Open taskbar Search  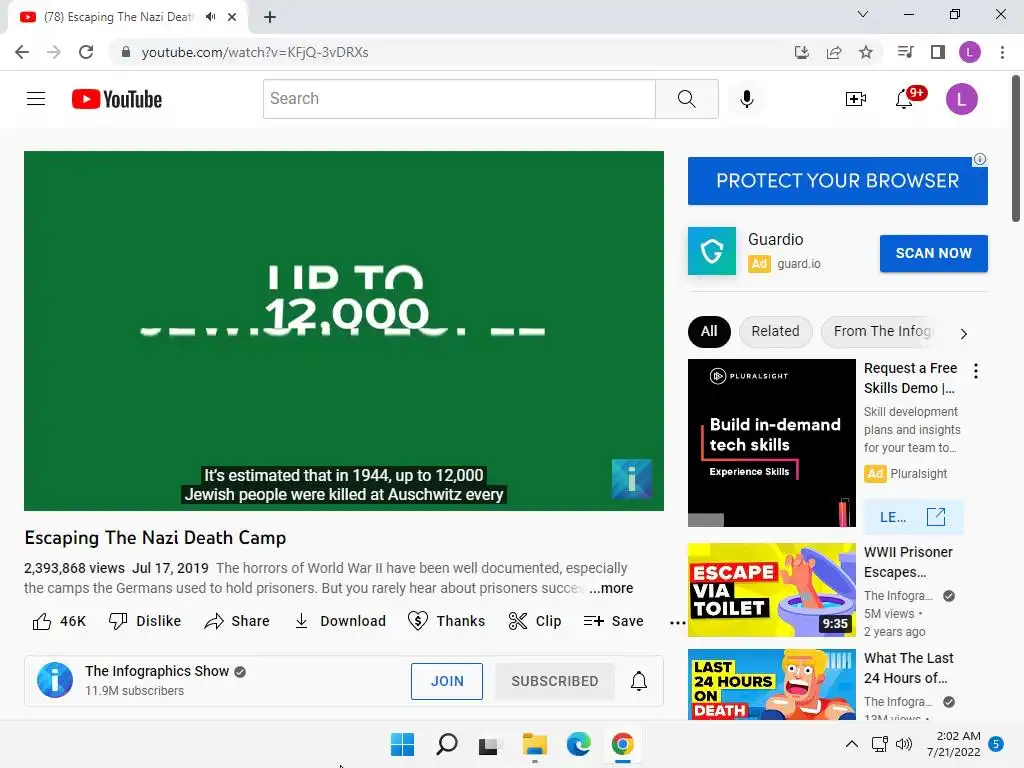tap(447, 744)
